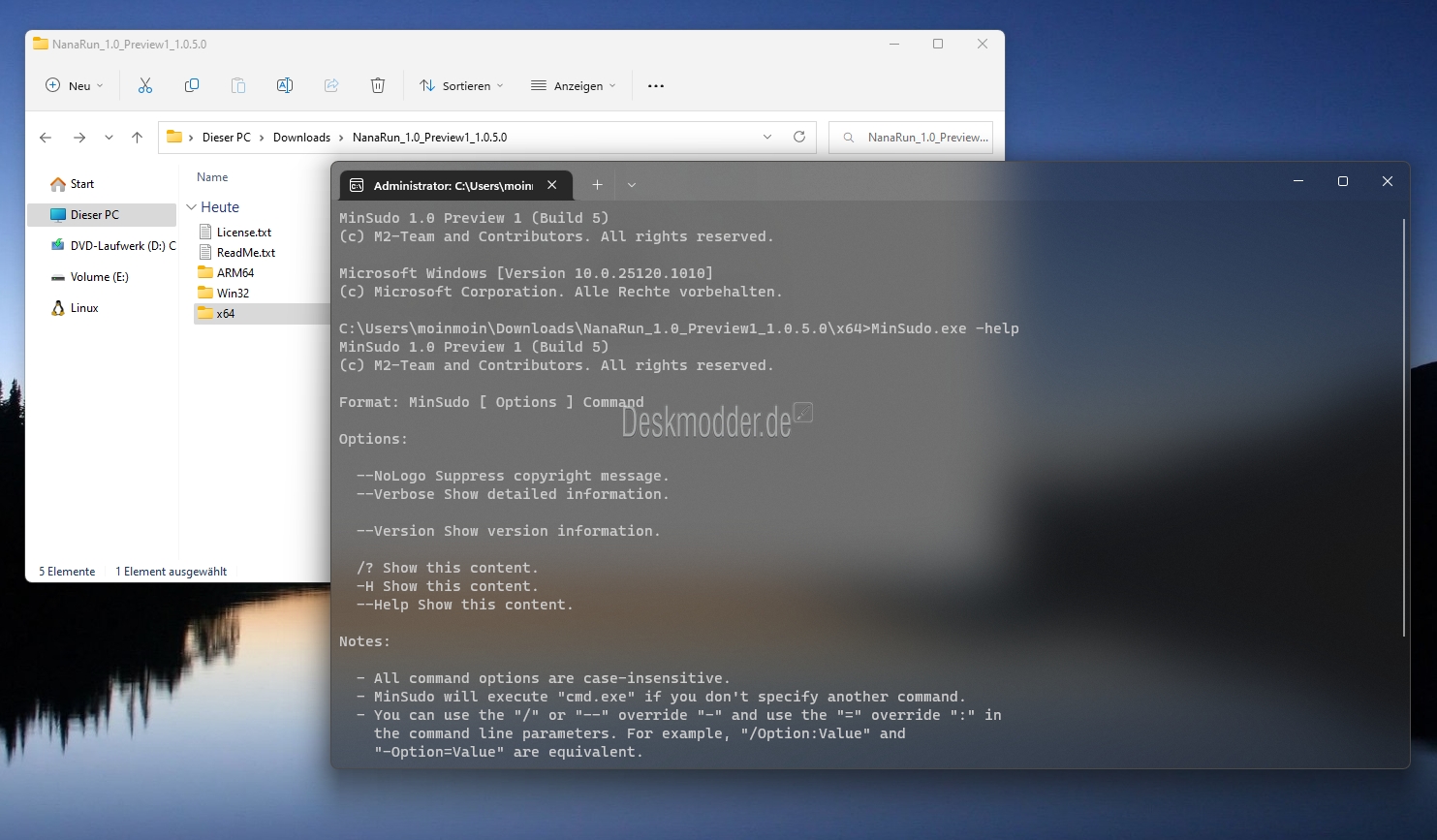Select the License.txt file

coord(243,233)
